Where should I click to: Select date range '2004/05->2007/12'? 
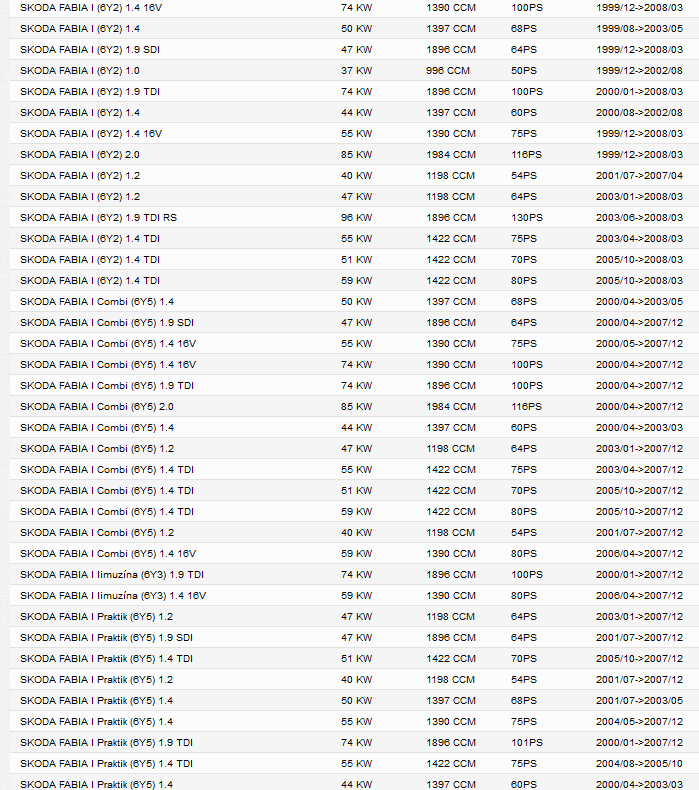tap(639, 721)
